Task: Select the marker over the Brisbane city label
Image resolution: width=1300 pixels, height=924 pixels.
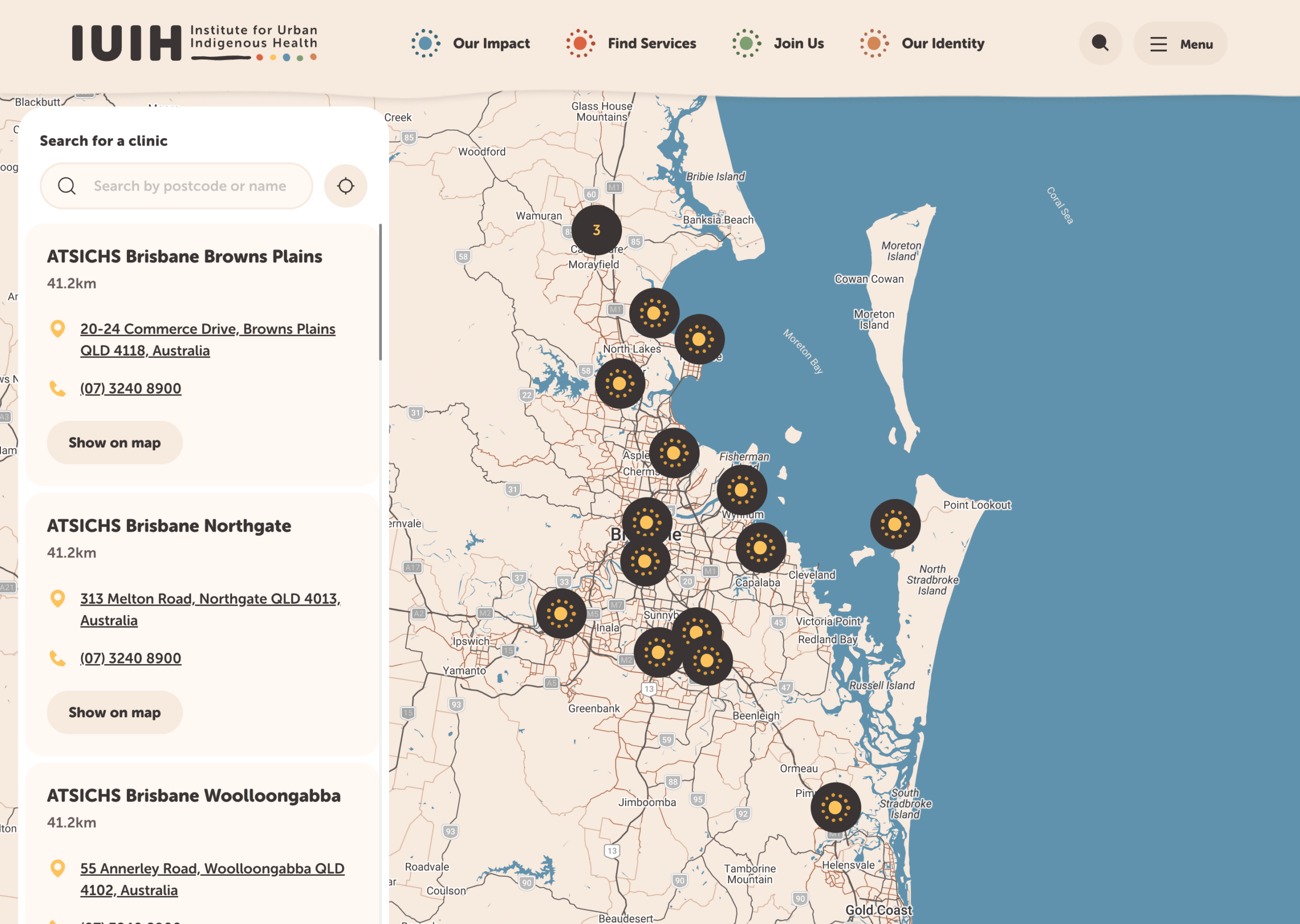Action: click(x=647, y=522)
